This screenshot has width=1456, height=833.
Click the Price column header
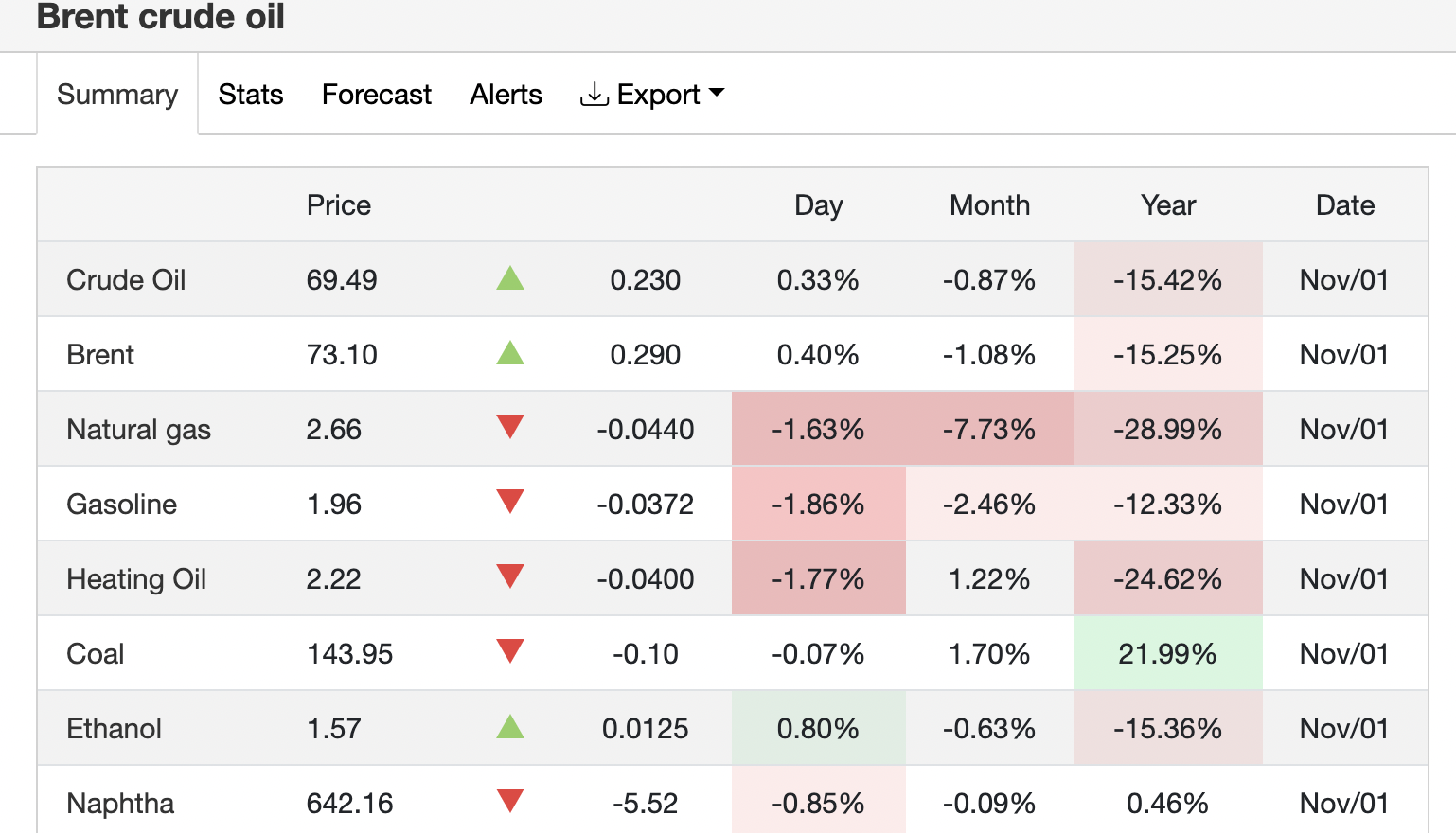pos(339,205)
